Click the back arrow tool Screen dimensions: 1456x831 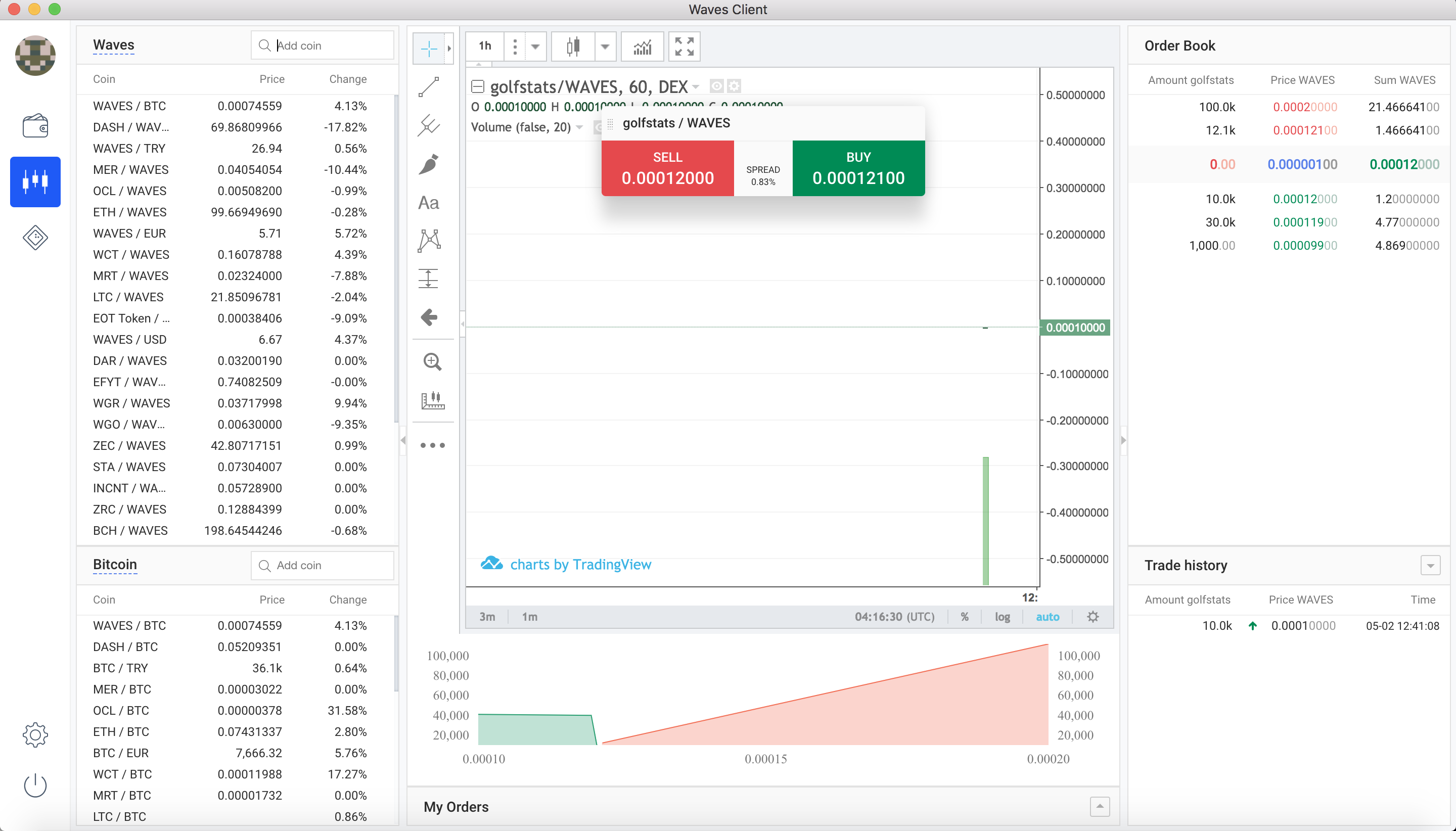(429, 317)
